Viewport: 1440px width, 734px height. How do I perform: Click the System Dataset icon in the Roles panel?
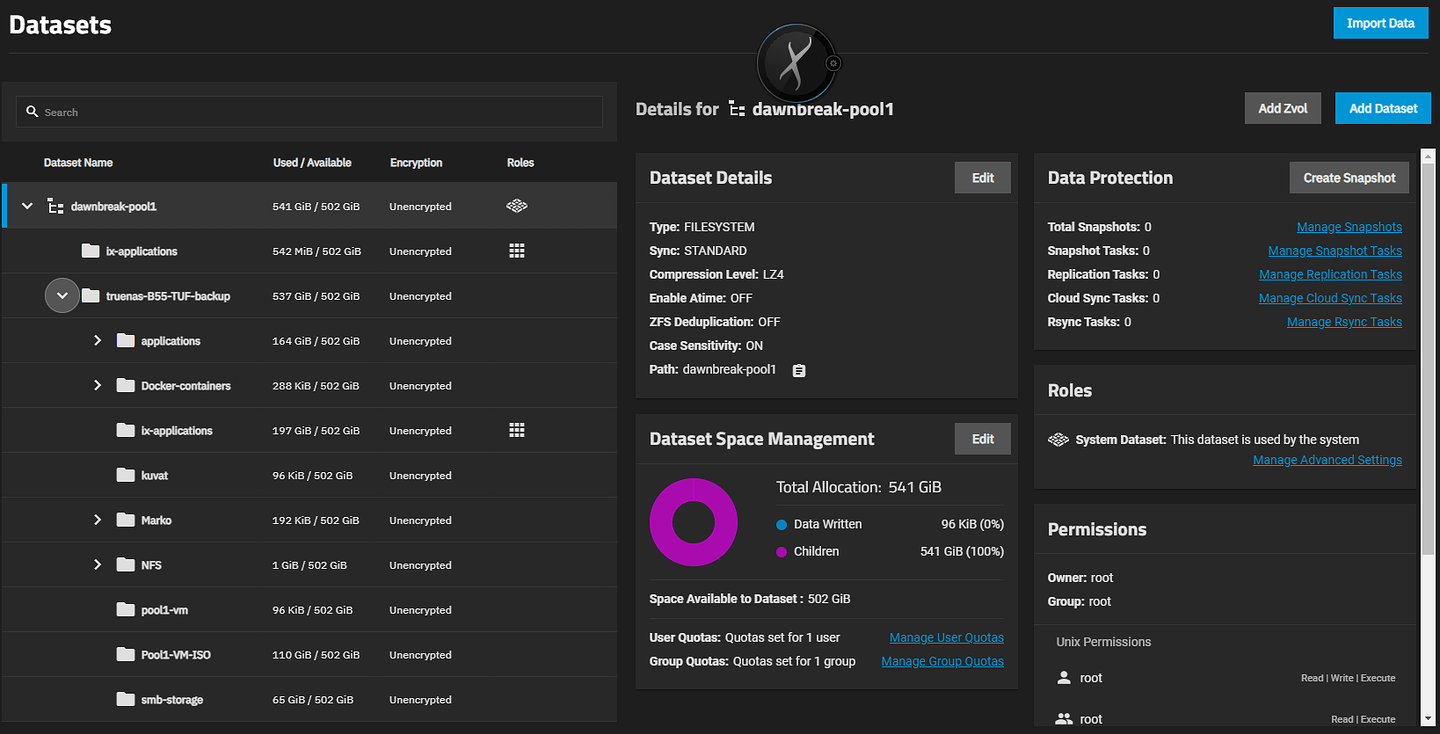click(x=1060, y=439)
